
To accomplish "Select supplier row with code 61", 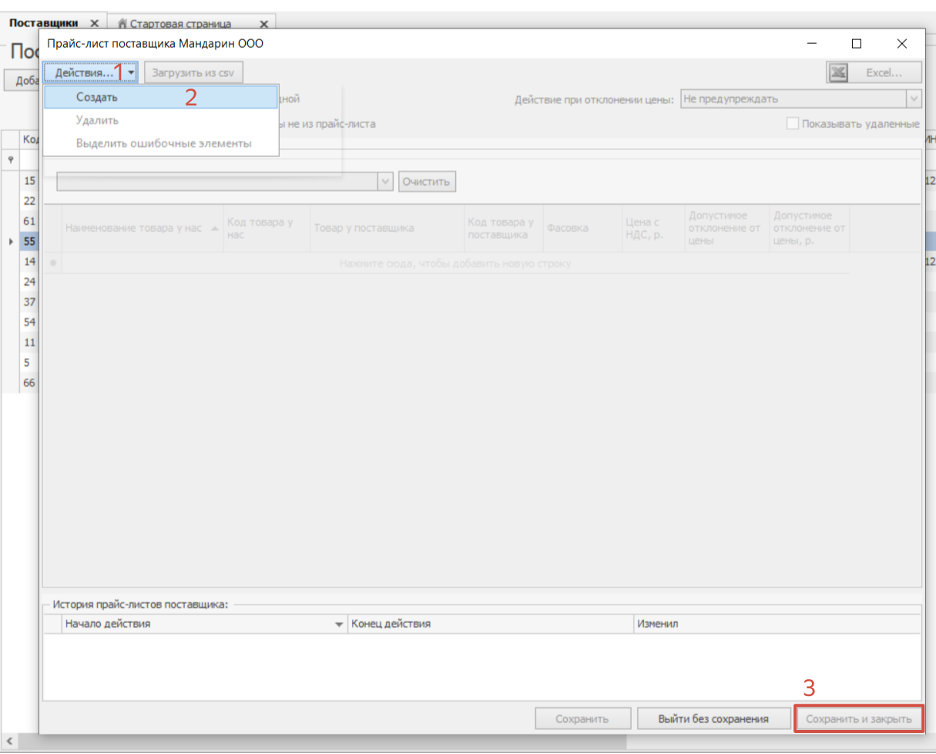I will (29, 221).
